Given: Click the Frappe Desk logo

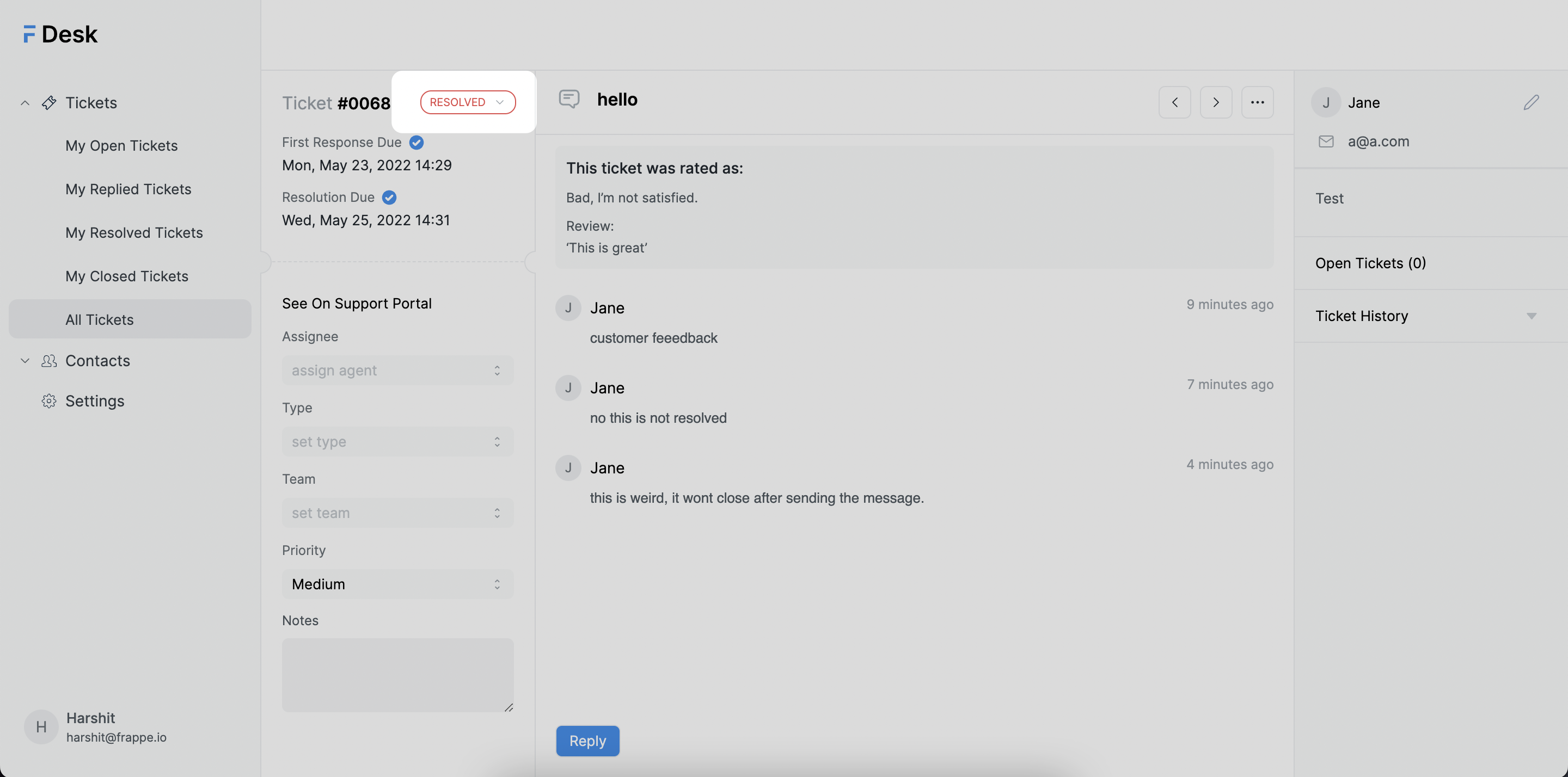Looking at the screenshot, I should (x=60, y=34).
